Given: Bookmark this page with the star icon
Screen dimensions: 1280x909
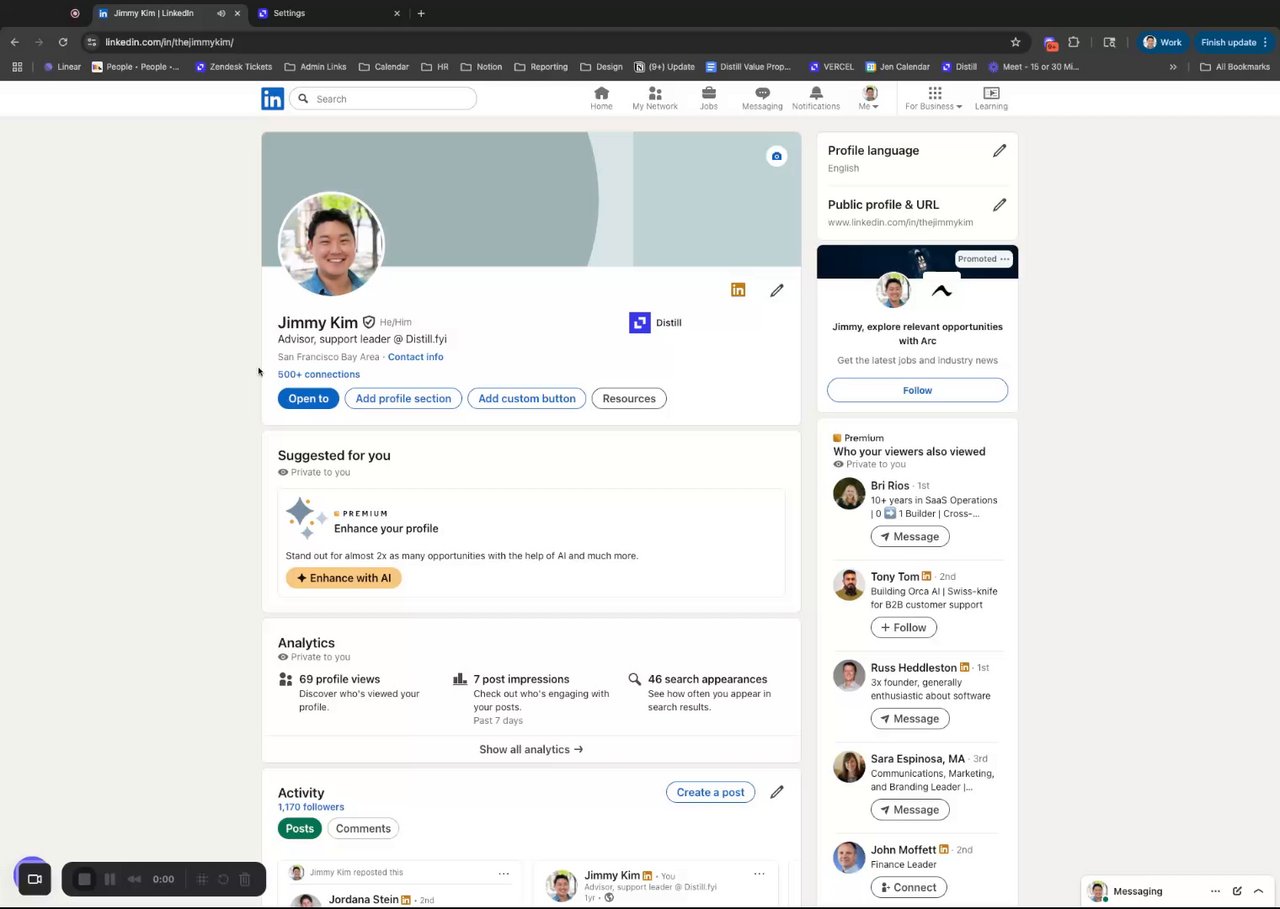Looking at the screenshot, I should tap(1016, 42).
